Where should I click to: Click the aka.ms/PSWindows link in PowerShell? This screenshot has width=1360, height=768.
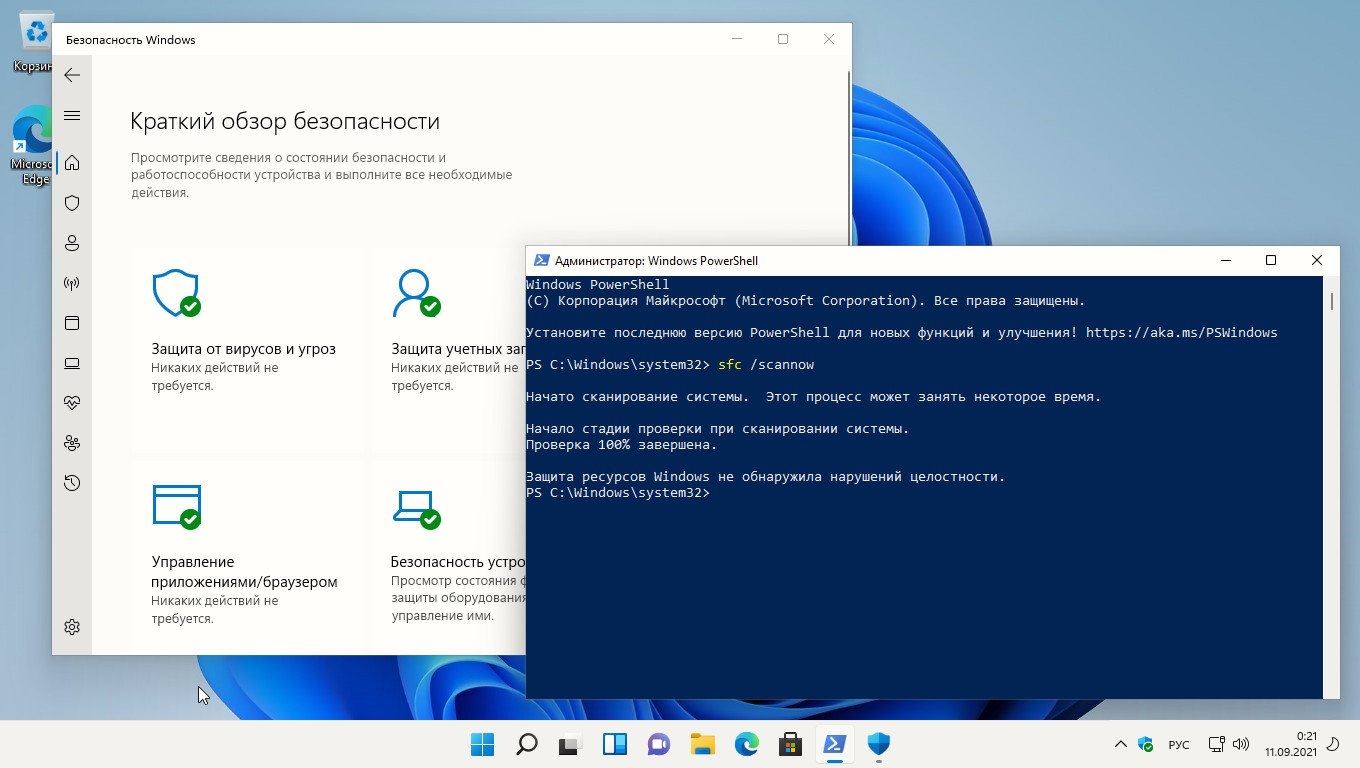coord(1181,333)
